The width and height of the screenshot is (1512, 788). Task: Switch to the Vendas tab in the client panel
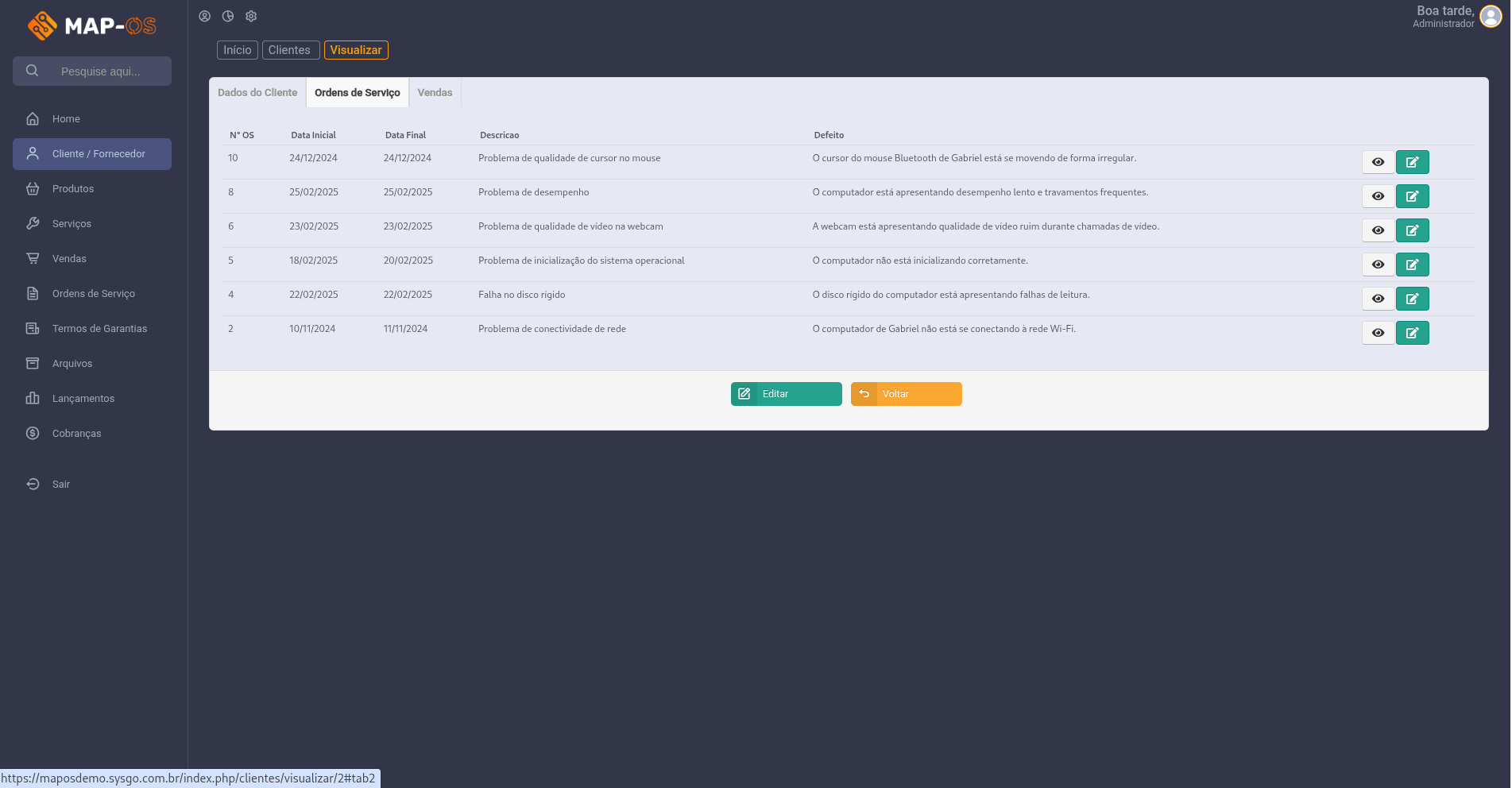click(x=435, y=93)
